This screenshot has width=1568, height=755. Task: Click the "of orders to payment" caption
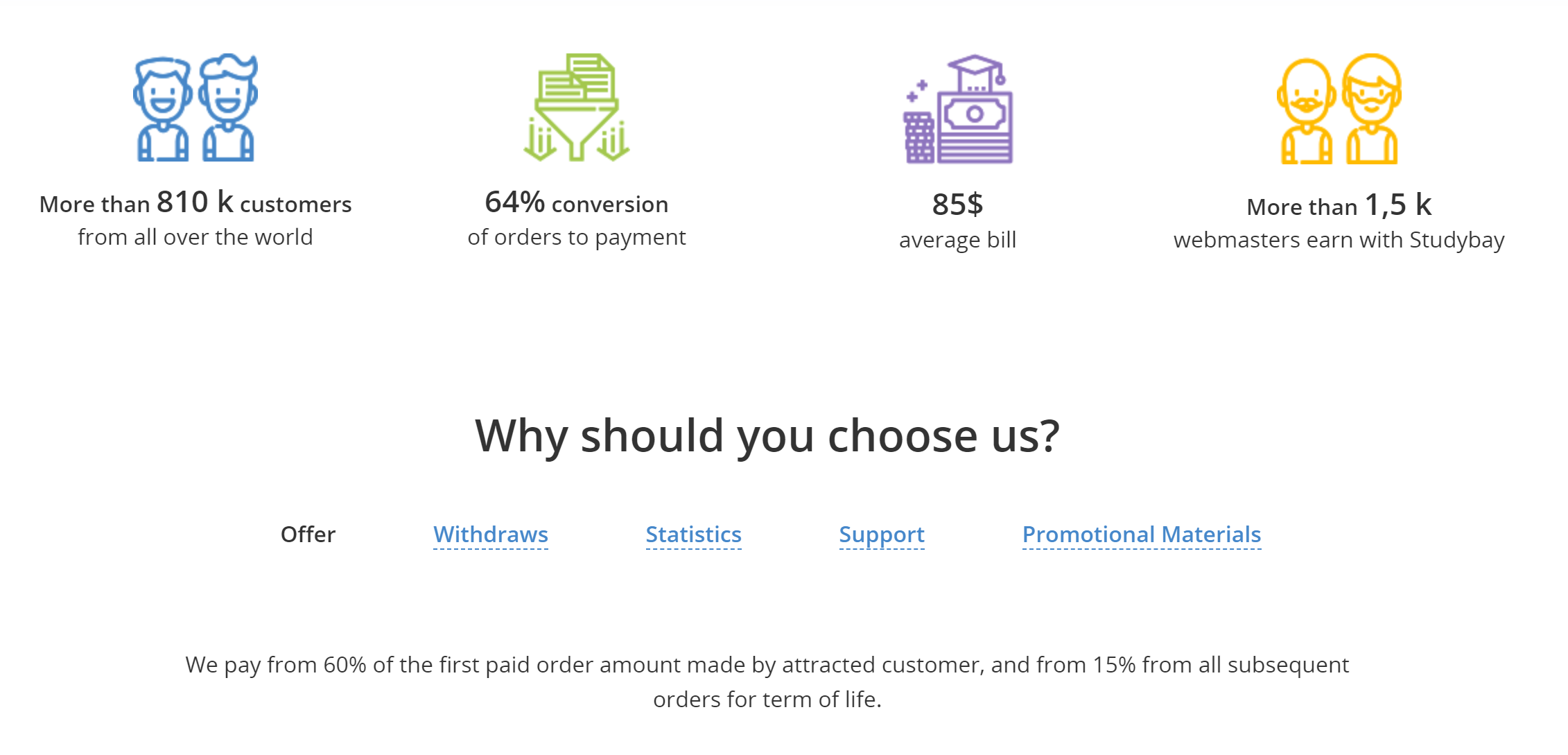point(576,237)
